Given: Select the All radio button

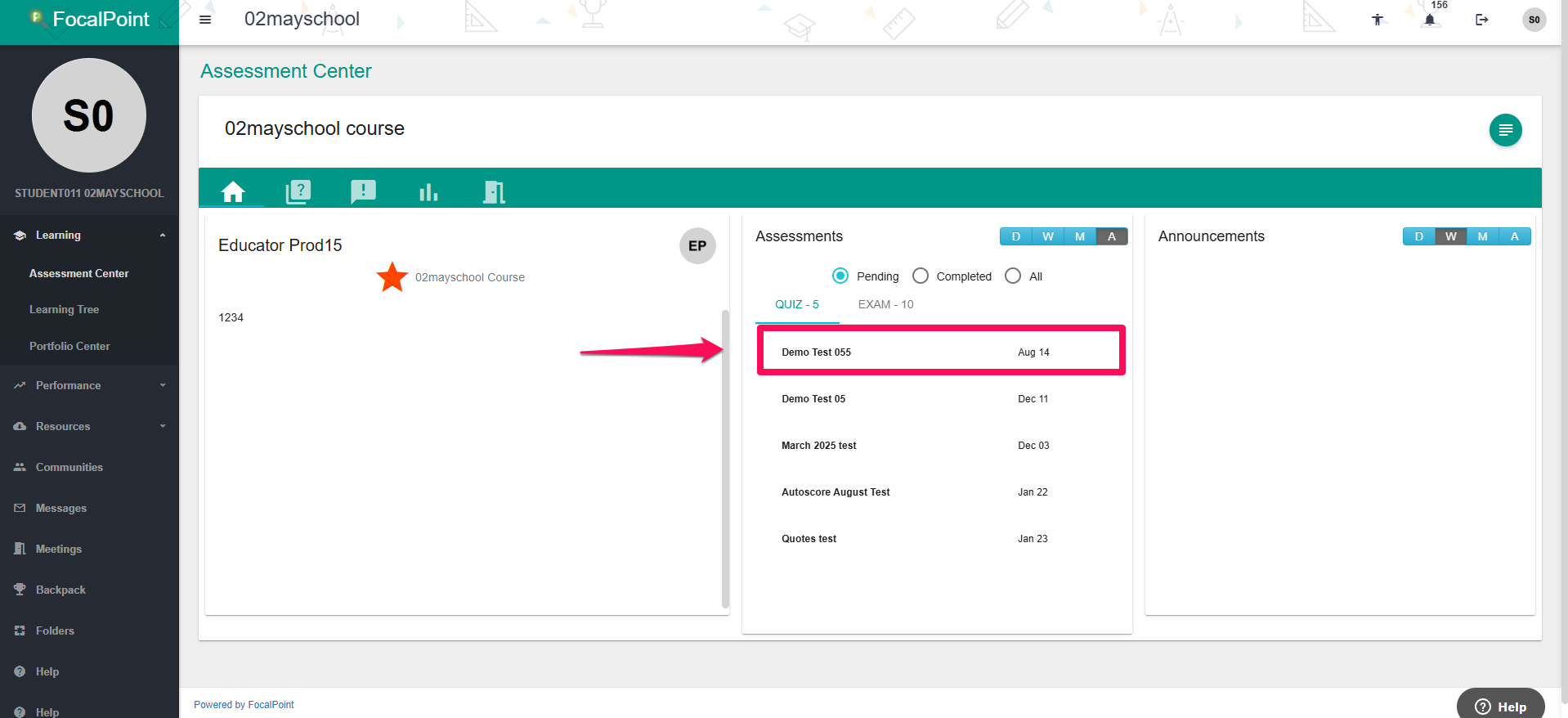Looking at the screenshot, I should point(1013,276).
